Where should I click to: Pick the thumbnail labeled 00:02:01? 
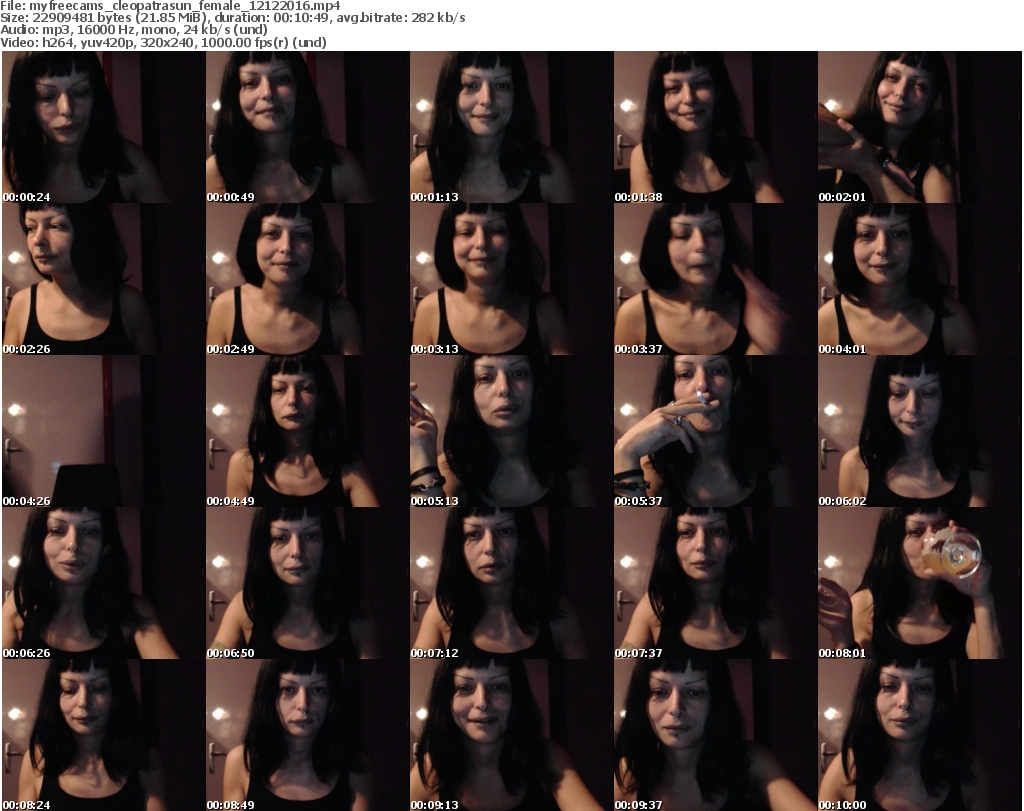coord(920,127)
